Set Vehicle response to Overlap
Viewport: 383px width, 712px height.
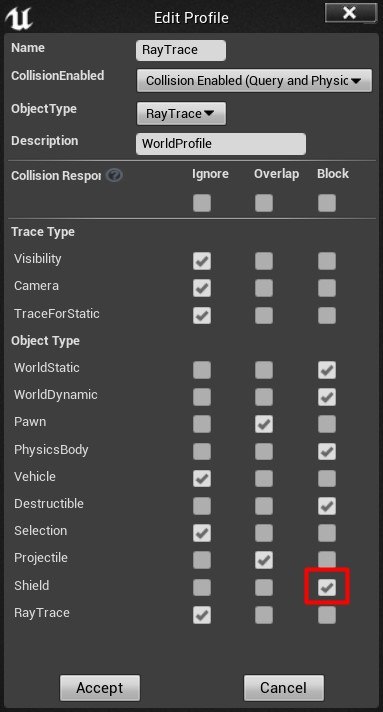tap(264, 479)
